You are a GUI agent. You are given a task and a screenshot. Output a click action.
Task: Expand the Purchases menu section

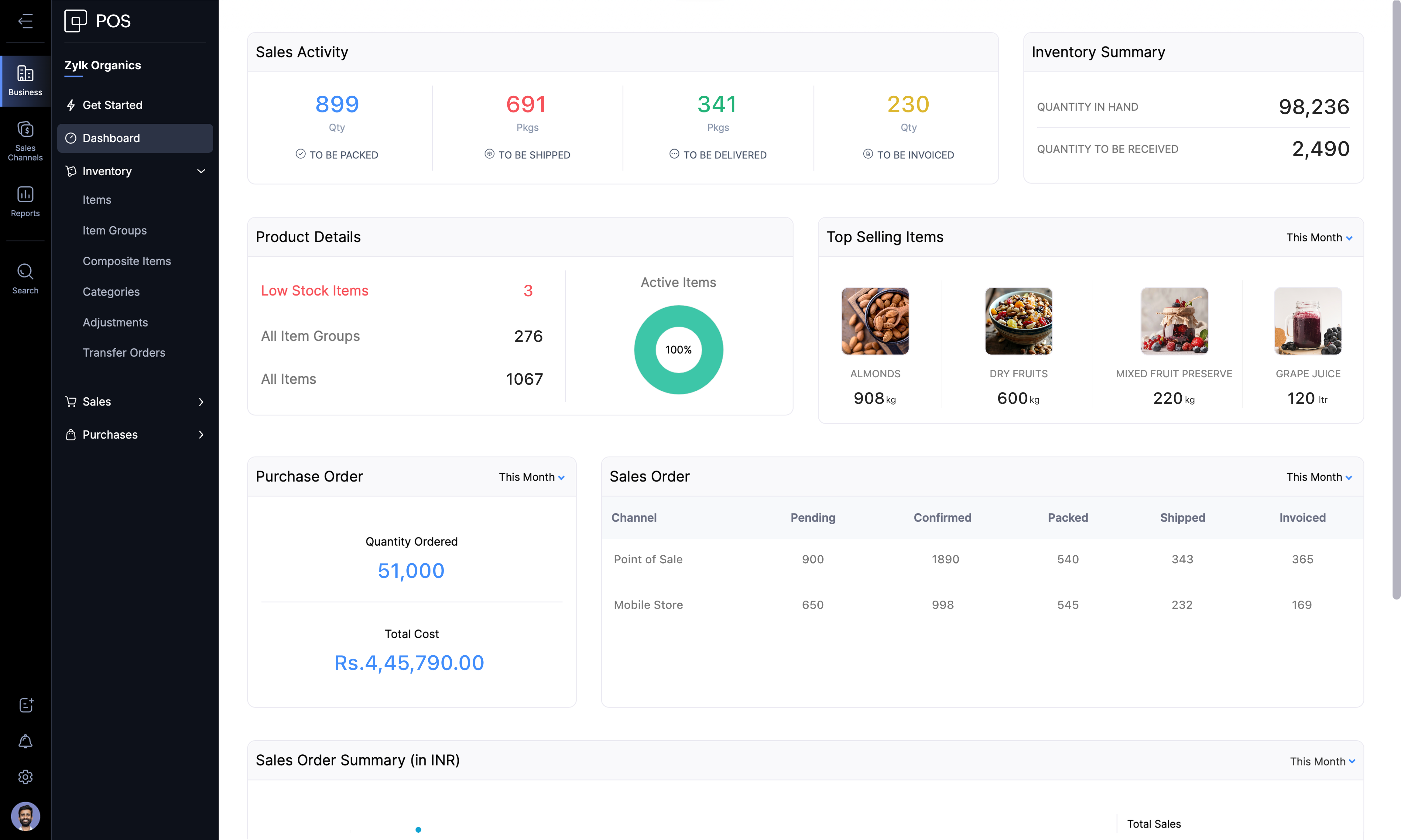[x=201, y=435]
